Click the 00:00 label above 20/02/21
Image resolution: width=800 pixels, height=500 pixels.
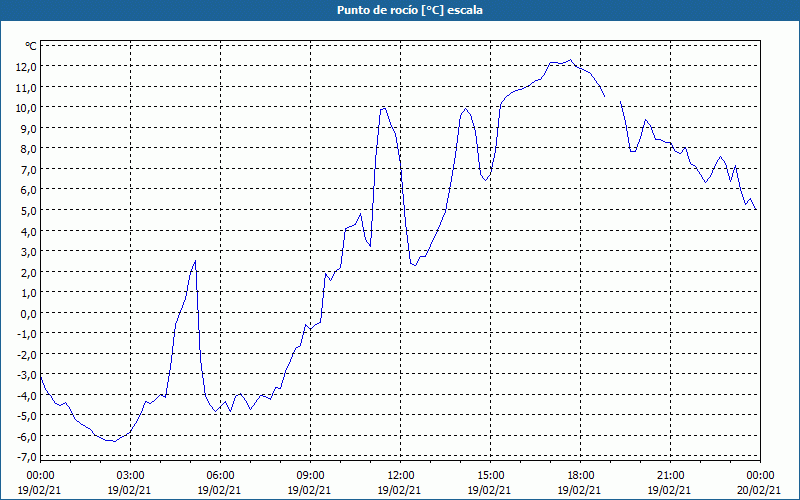pos(760,476)
